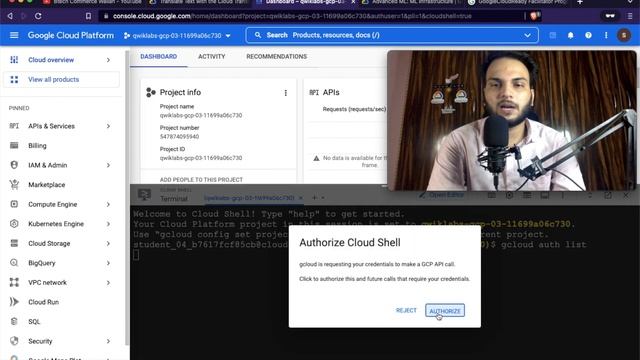
Task: Open Marketplace in sidebar
Action: 47,185
